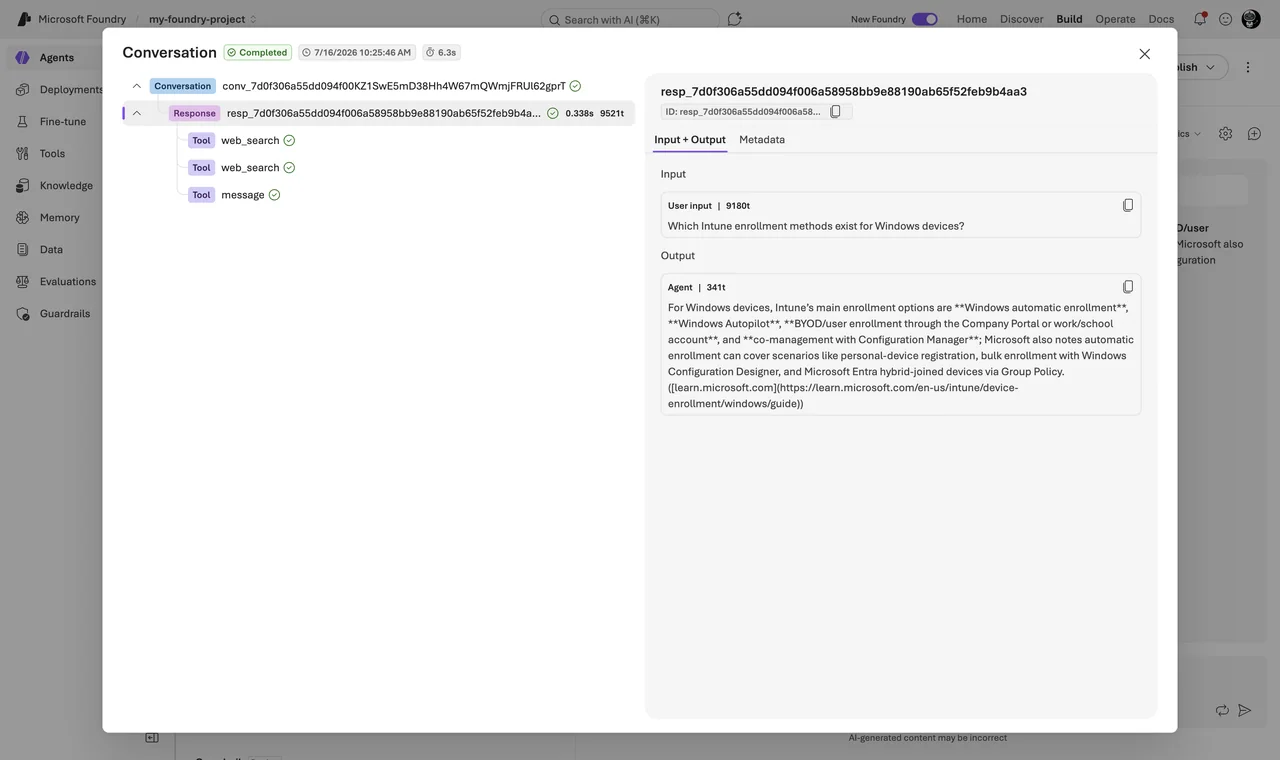Open the user profile avatar
Screen dimensions: 1280x760
(1251, 19)
